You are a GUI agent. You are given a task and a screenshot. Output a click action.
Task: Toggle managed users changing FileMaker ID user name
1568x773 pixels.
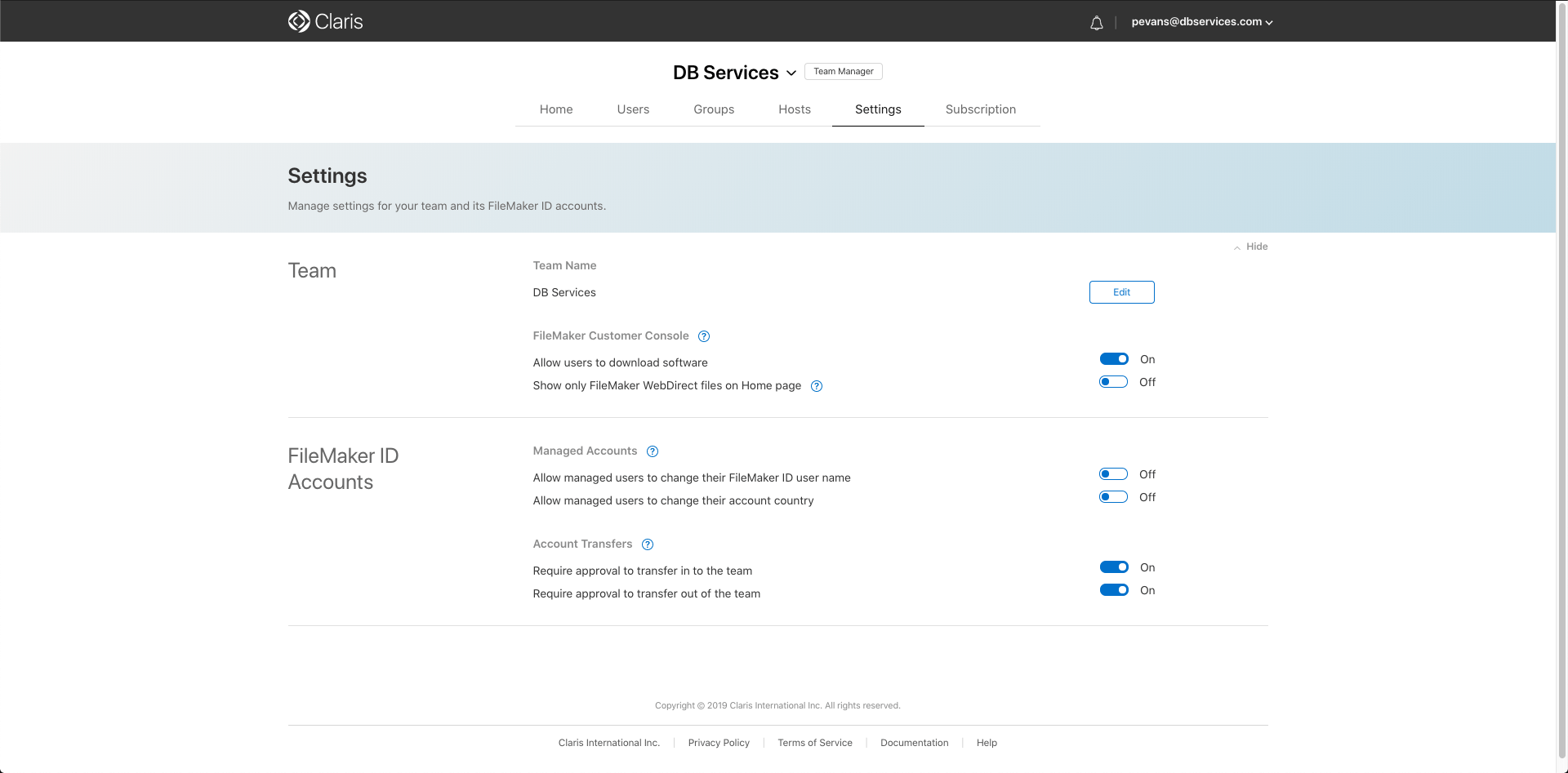[x=1114, y=474]
